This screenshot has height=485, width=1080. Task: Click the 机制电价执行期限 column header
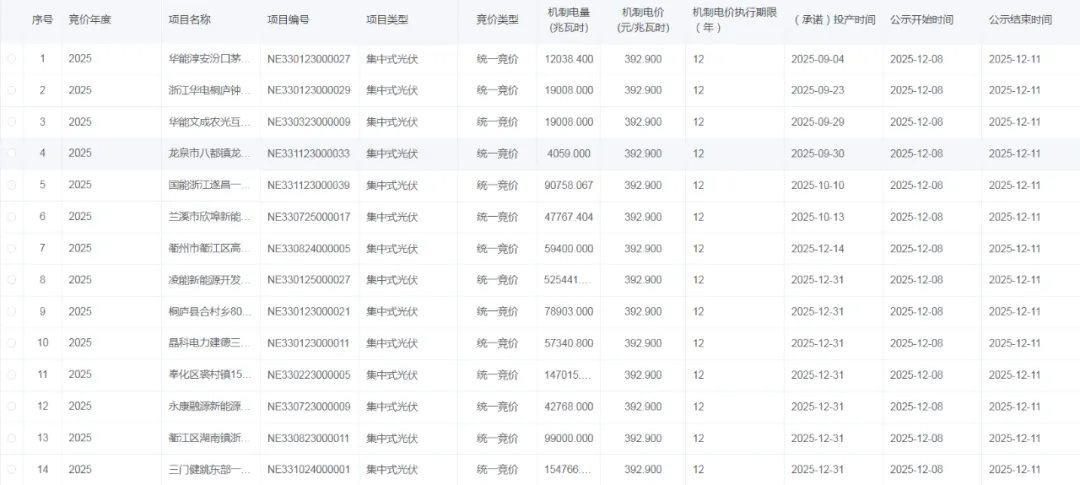(x=734, y=19)
